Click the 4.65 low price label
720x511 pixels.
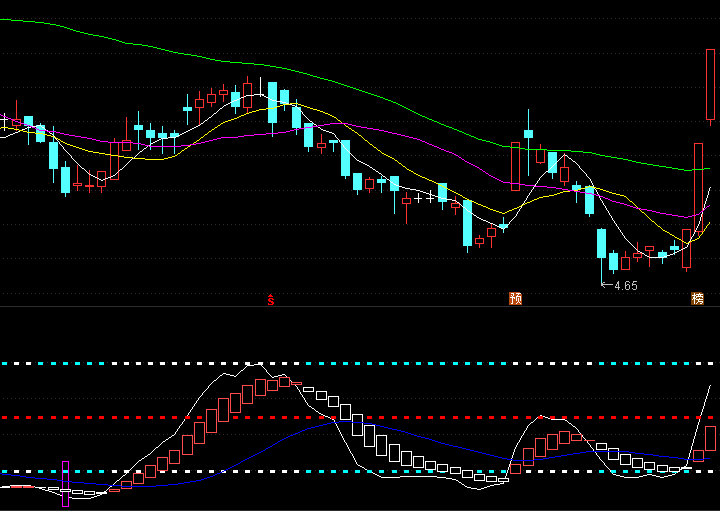click(x=626, y=286)
